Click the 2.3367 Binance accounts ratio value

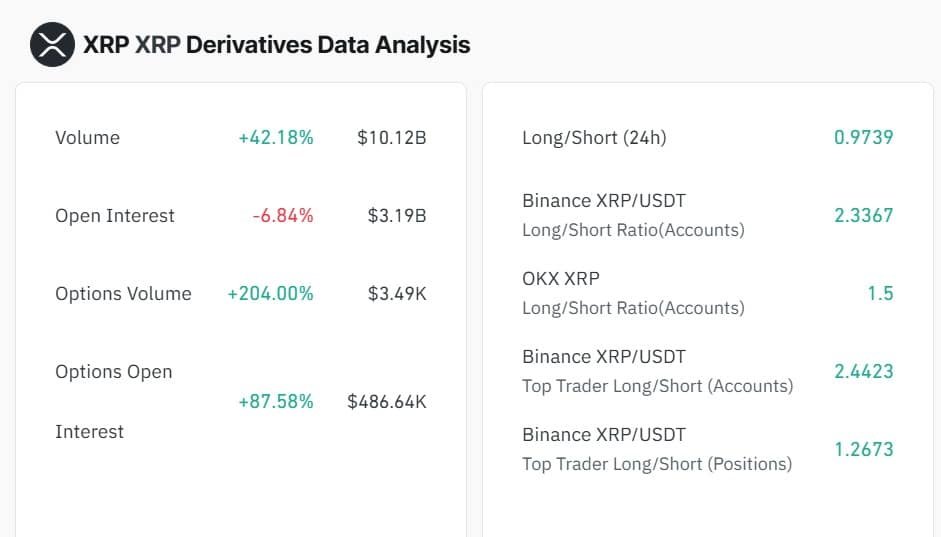pyautogui.click(x=863, y=216)
